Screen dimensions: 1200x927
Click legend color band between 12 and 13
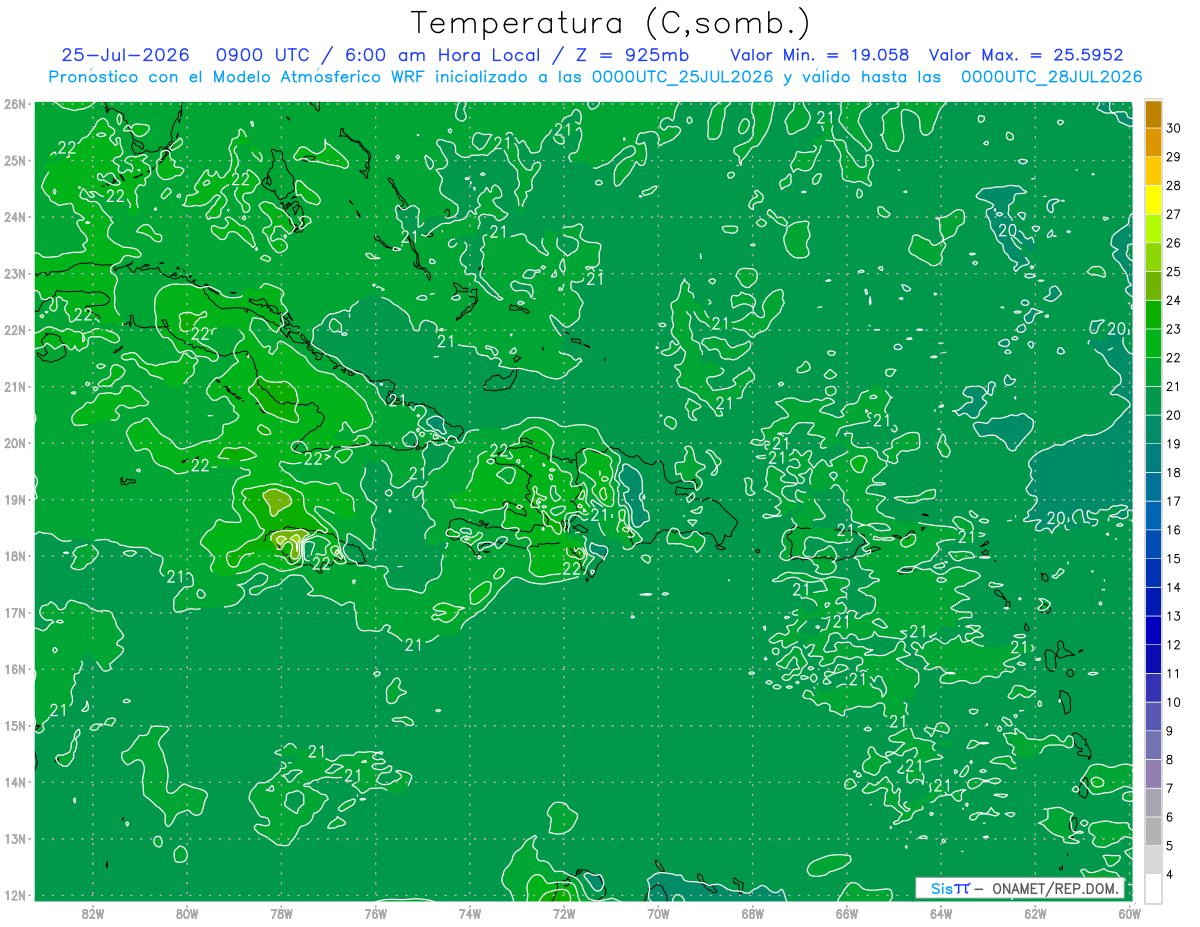click(x=1153, y=630)
